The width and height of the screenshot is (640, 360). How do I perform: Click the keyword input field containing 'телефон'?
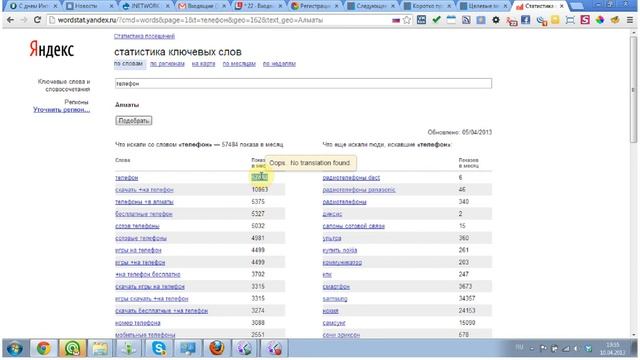point(303,83)
